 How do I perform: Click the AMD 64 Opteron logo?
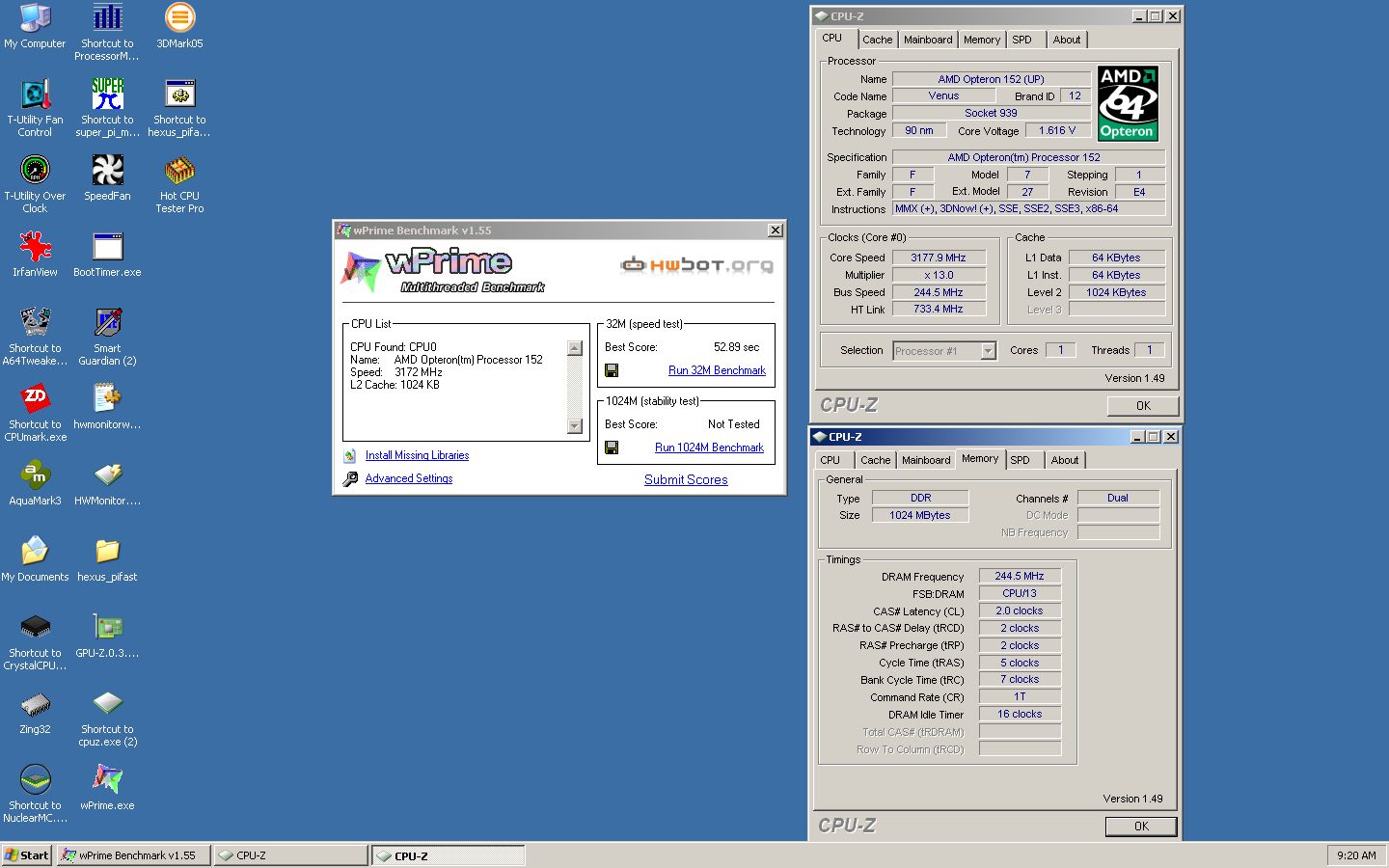point(1128,104)
